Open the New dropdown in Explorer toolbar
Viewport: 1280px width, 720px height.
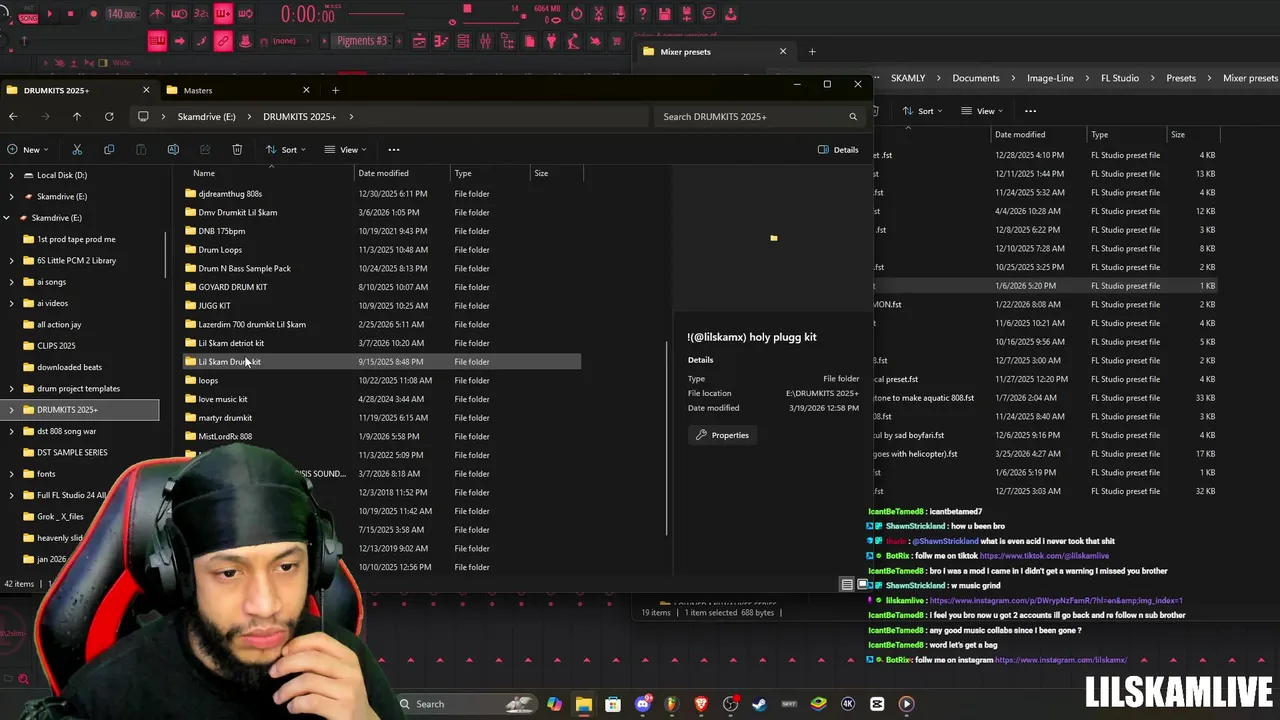point(28,150)
